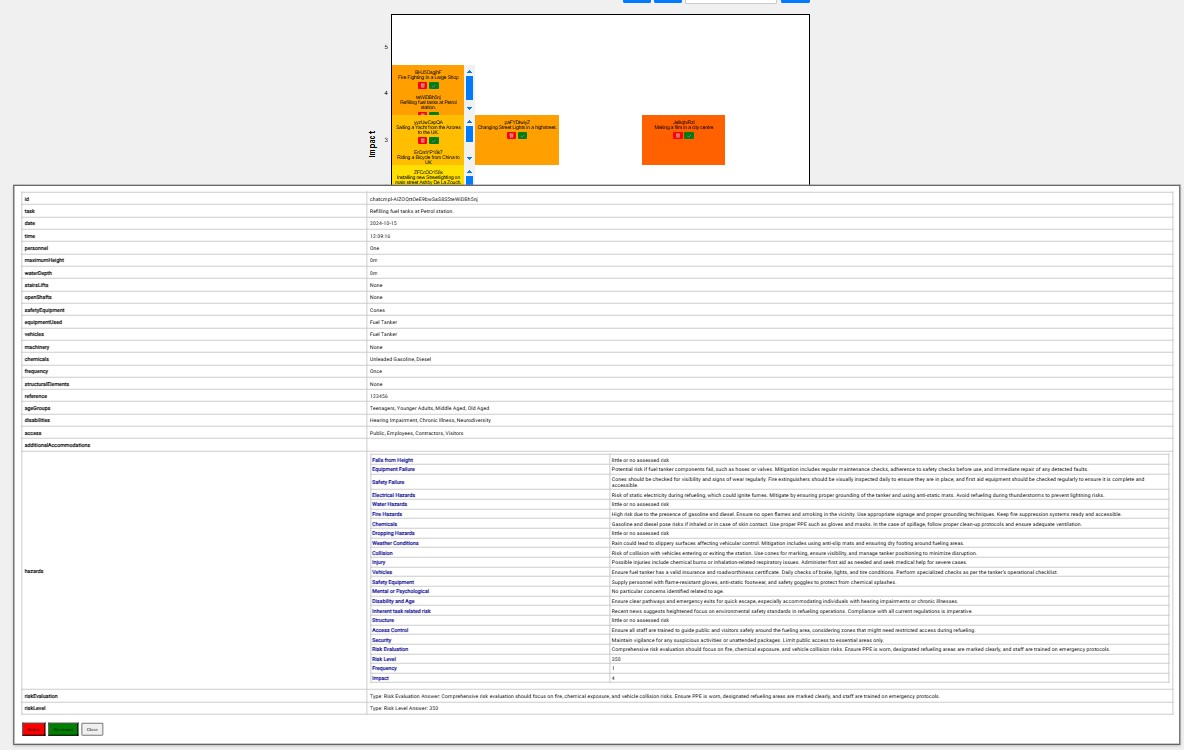Click access value 'Public, Employees, Contractors, Visitors'
1184x750 pixels.
416,434
